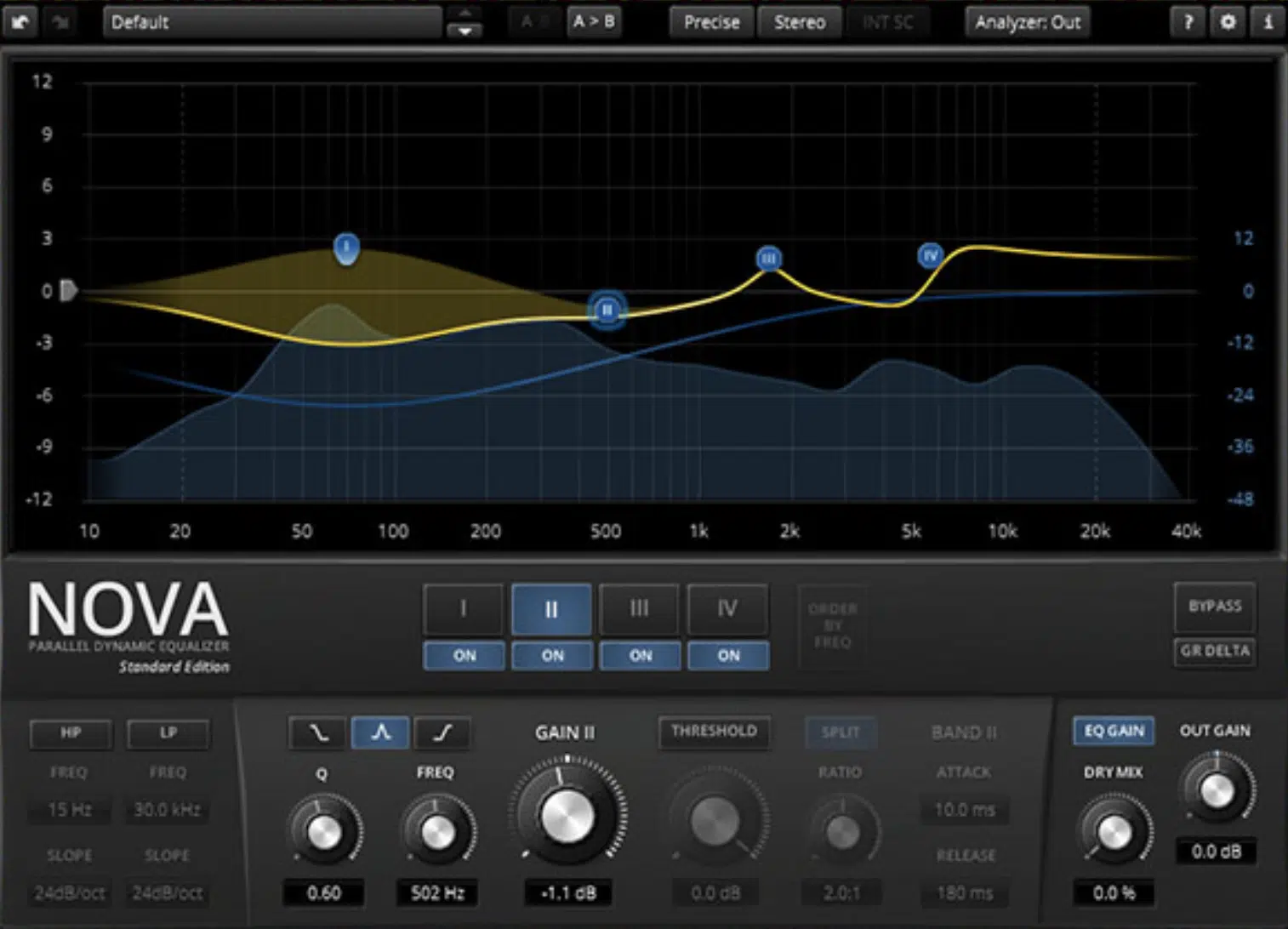
Task: Step to the next preset with down arrow
Action: click(464, 31)
